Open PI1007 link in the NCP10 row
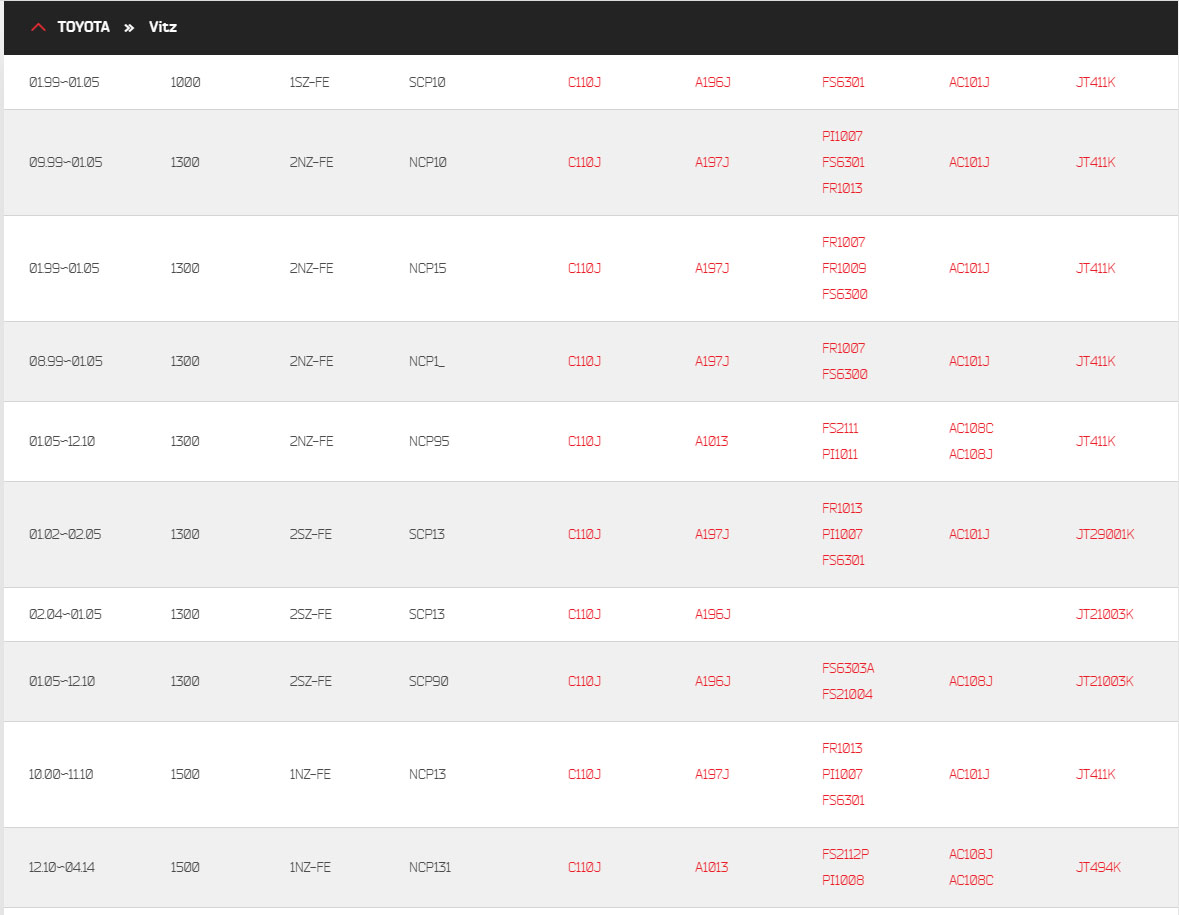 coord(842,136)
